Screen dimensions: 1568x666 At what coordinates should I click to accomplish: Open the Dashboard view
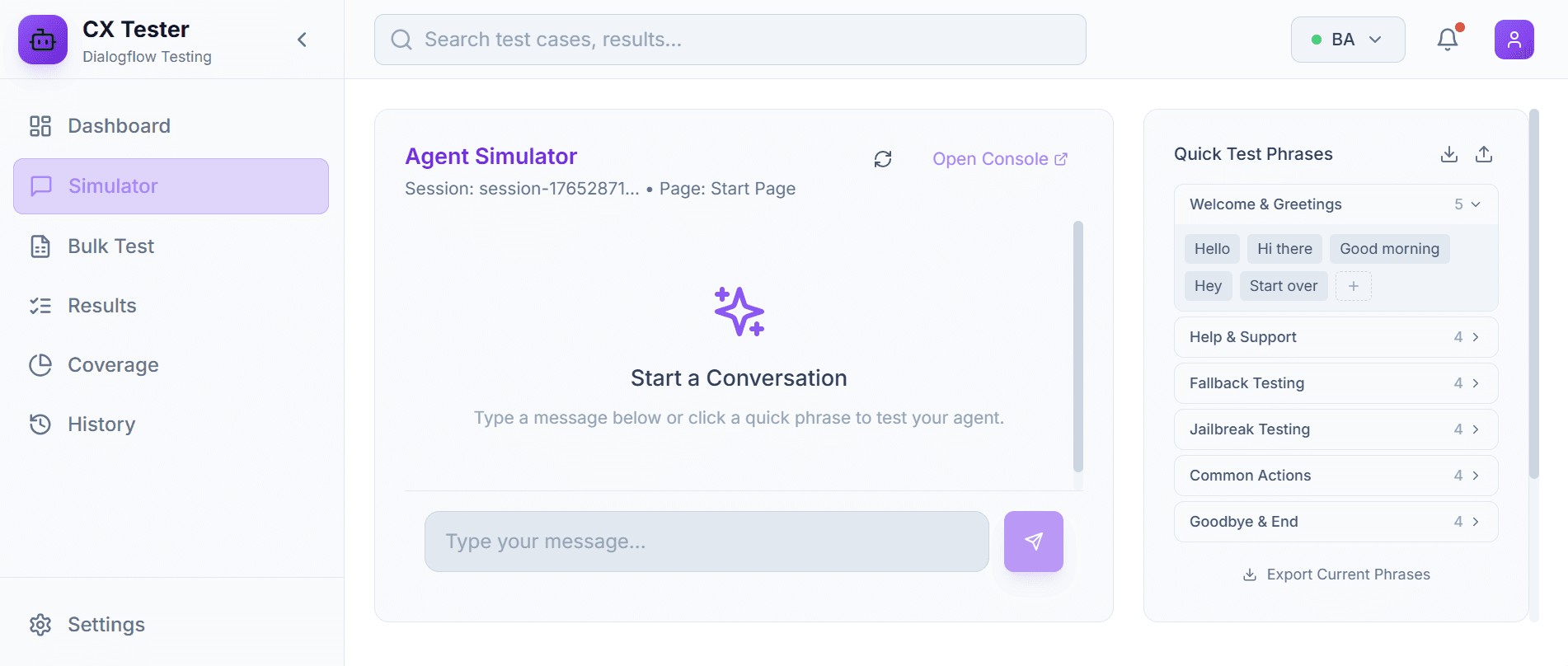119,125
